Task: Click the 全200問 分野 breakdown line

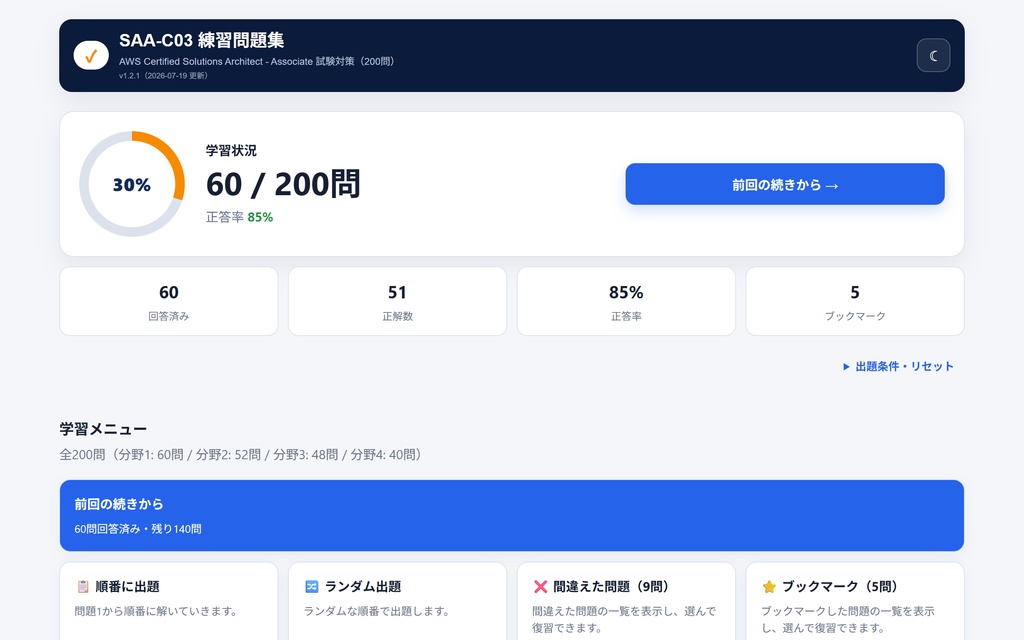Action: point(240,455)
